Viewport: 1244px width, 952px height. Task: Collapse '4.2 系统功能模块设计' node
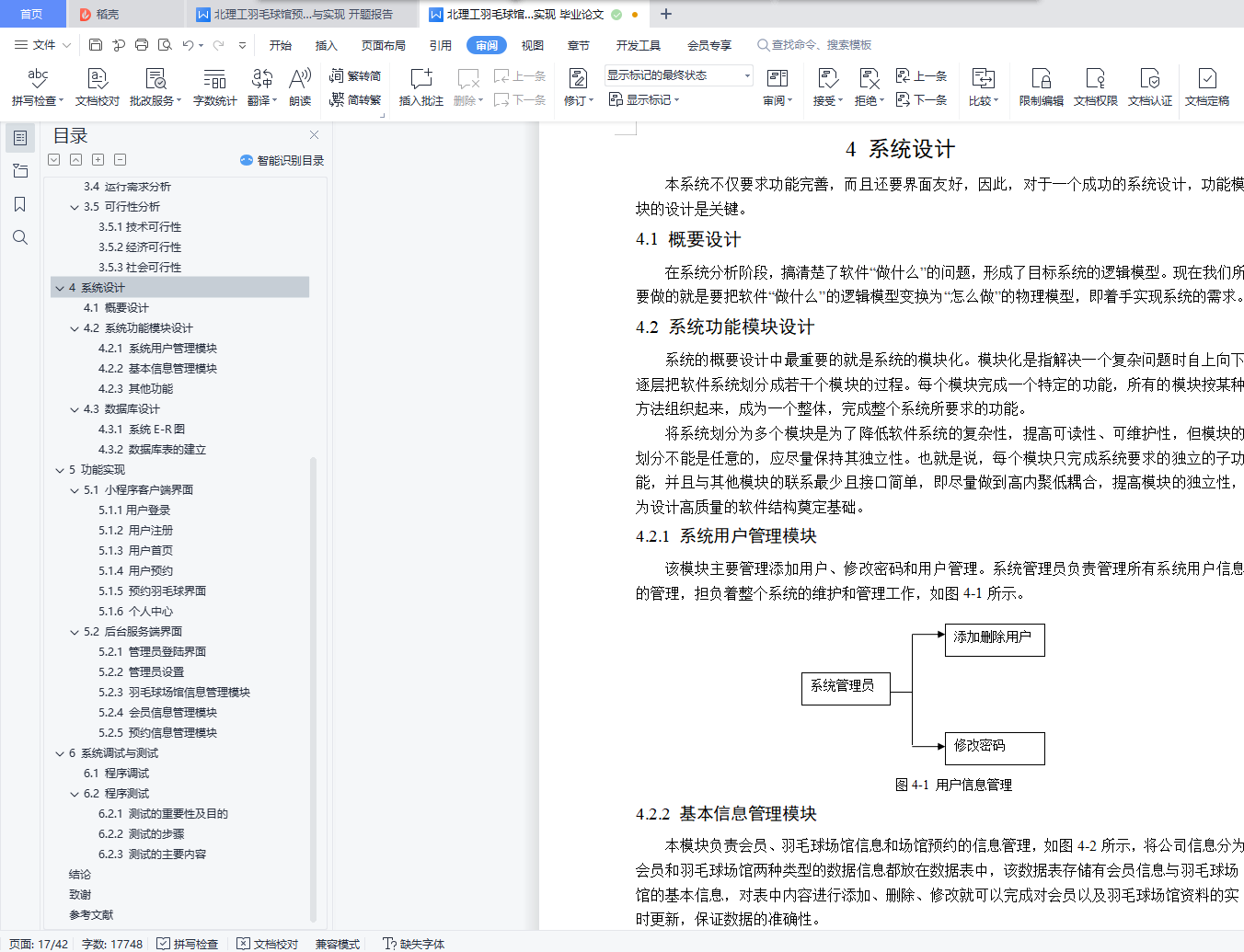click(75, 328)
